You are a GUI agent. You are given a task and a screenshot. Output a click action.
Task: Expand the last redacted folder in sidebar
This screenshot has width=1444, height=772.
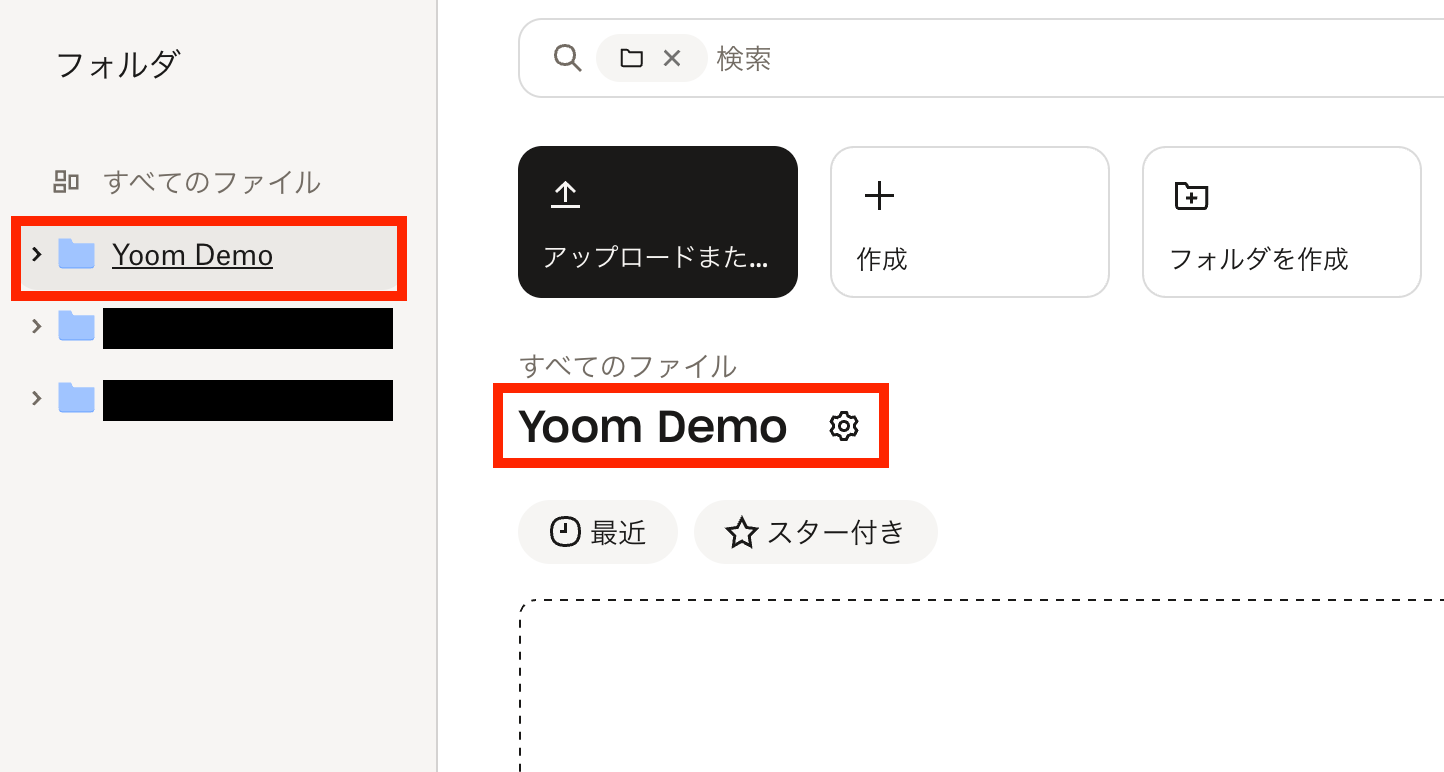(x=37, y=398)
